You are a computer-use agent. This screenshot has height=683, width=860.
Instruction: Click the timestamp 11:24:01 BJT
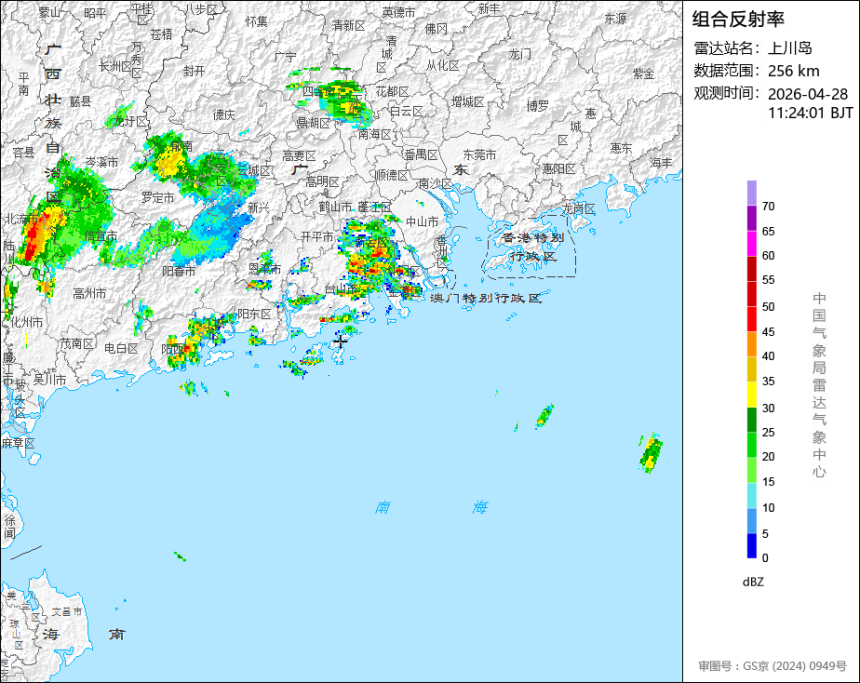tap(811, 113)
